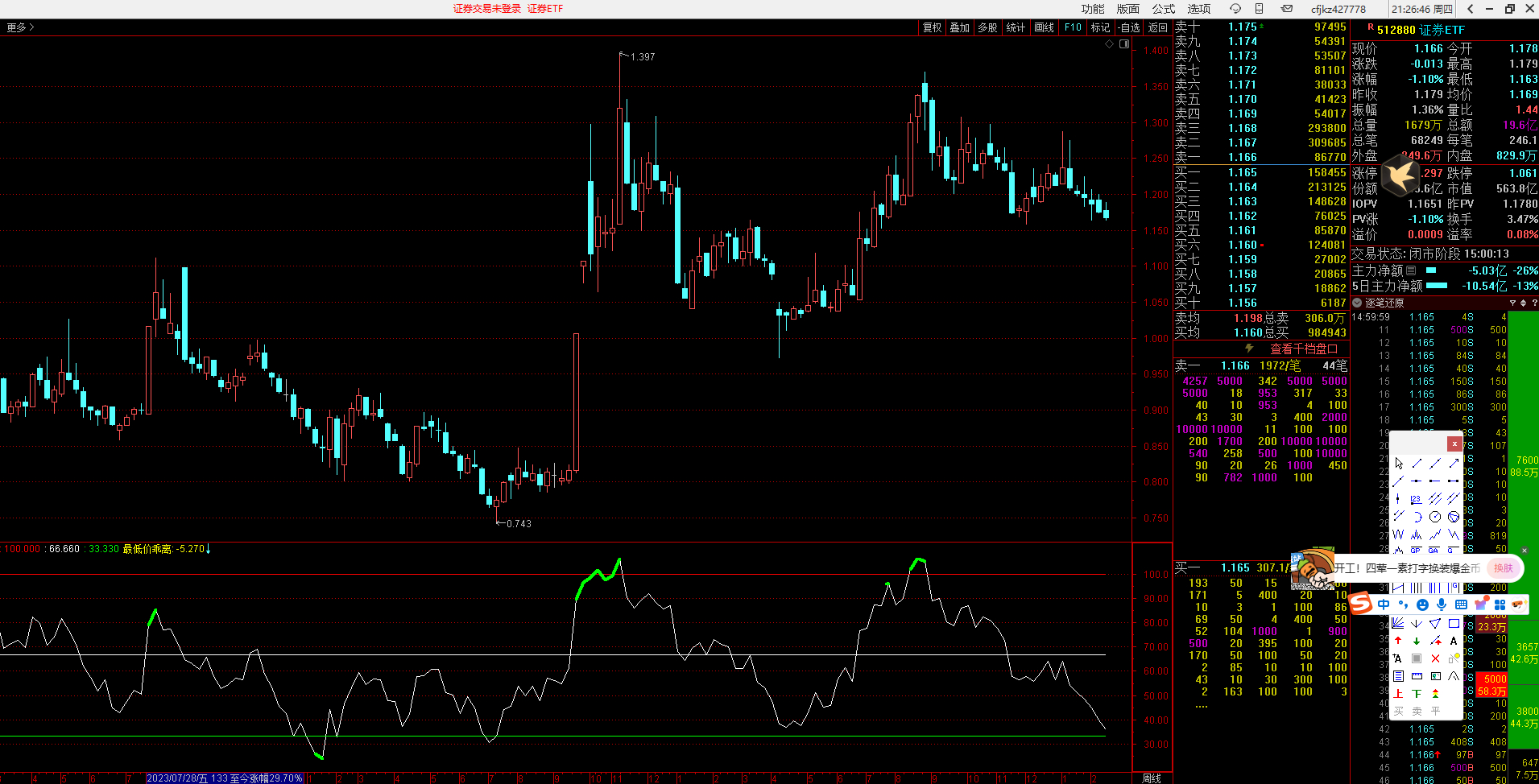Click the 返回 back button
This screenshot has height=784, width=1539.
[1158, 27]
